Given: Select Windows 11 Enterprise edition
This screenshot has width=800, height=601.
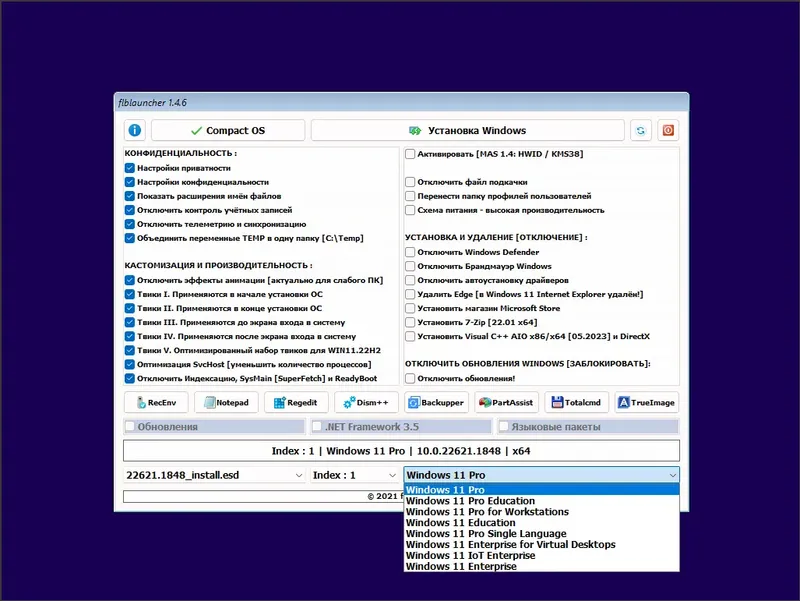Looking at the screenshot, I should pyautogui.click(x=541, y=566).
